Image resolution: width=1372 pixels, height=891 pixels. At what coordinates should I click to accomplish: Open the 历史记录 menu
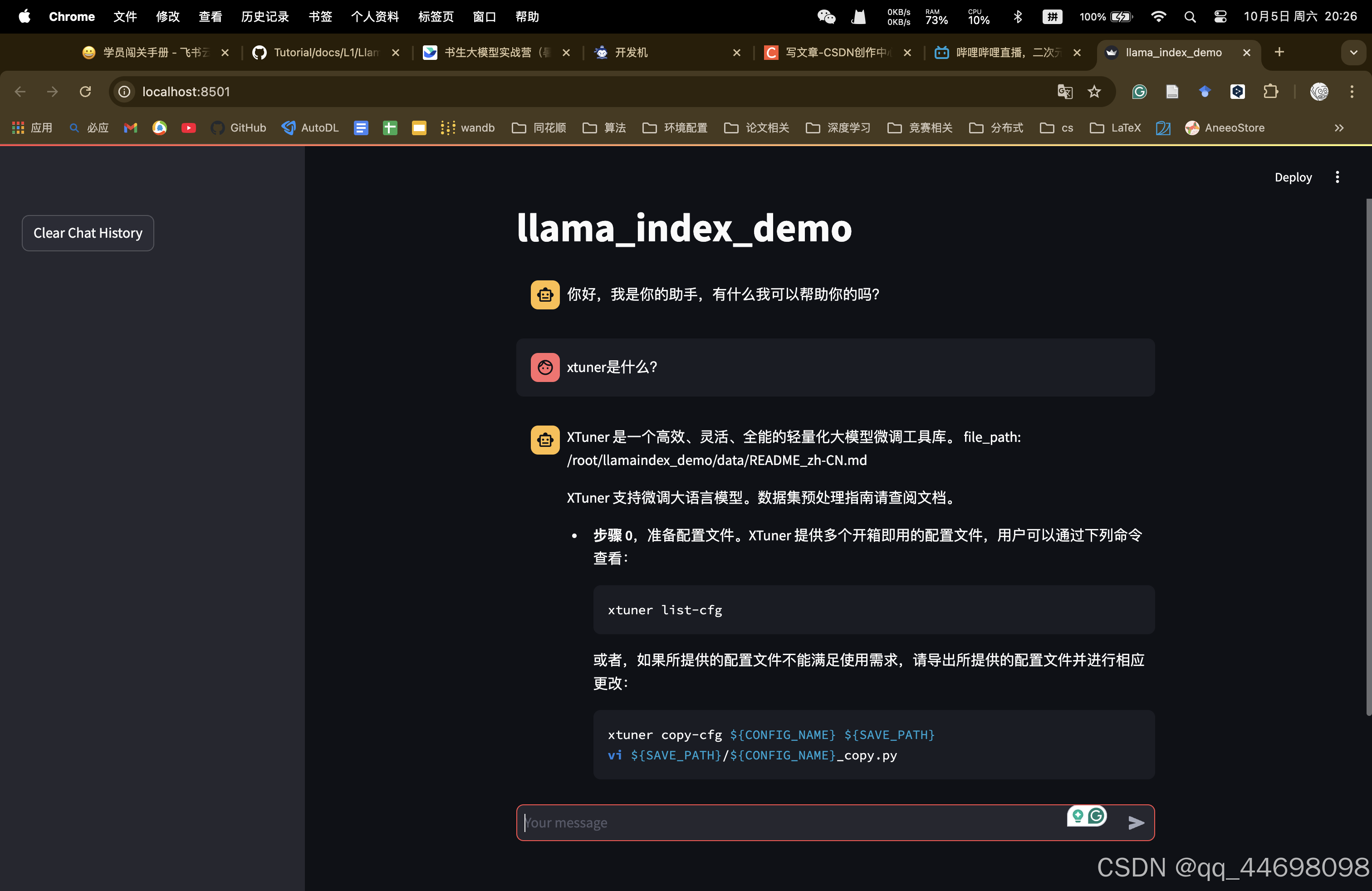tap(265, 16)
